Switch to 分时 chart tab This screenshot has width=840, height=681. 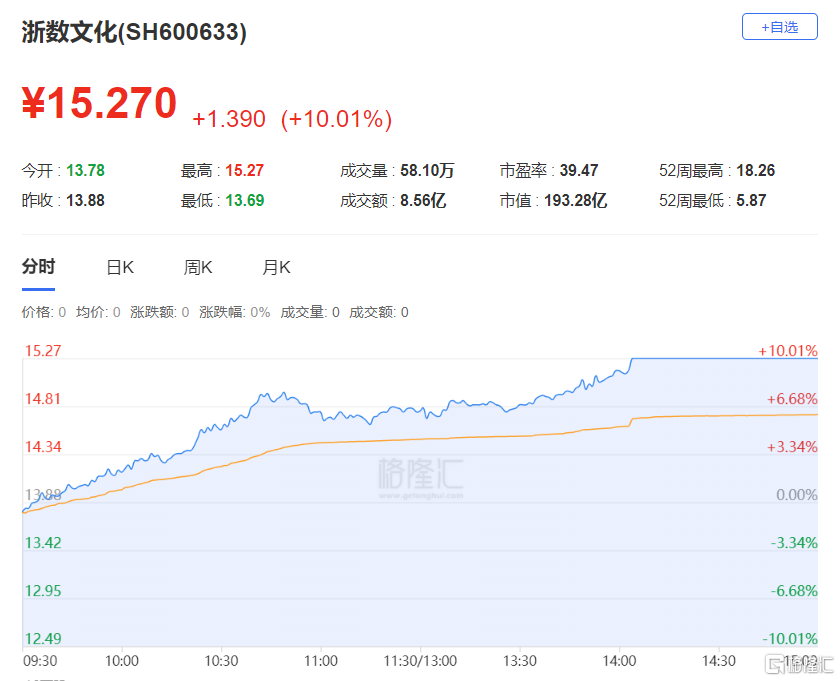click(38, 266)
